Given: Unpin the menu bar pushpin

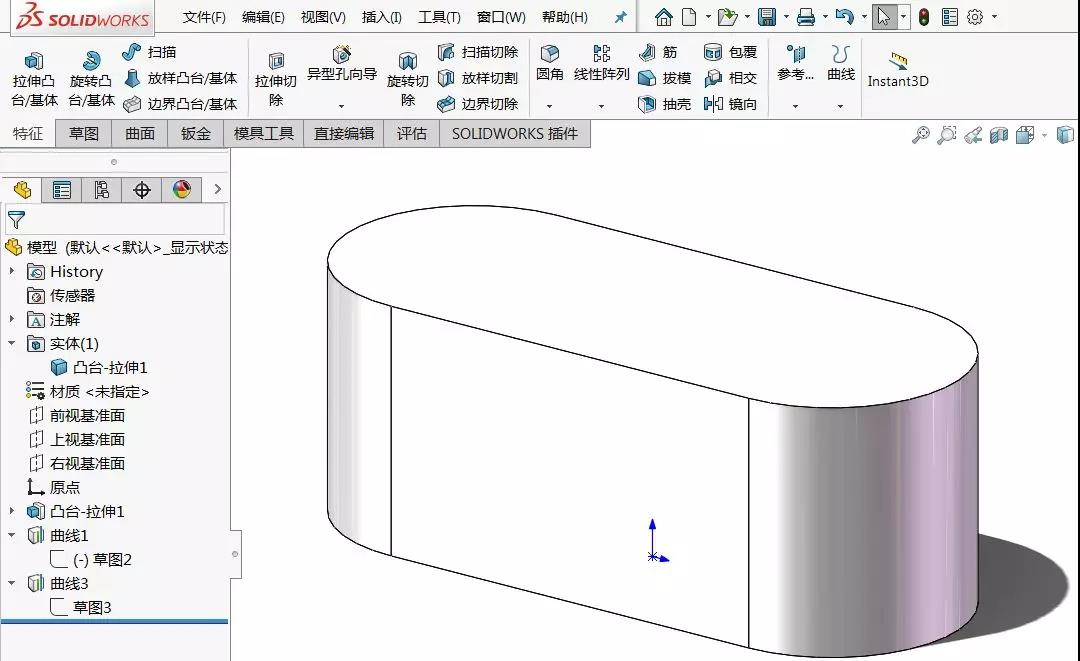Looking at the screenshot, I should pyautogui.click(x=619, y=16).
